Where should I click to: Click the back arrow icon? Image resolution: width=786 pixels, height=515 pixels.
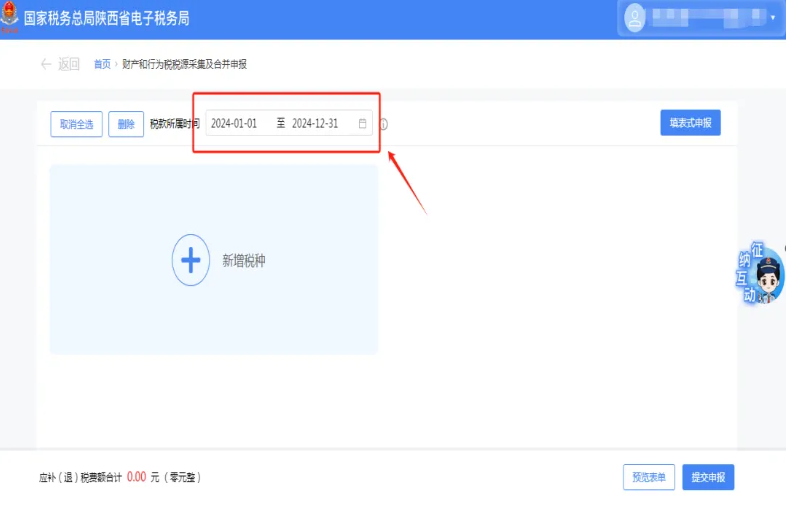click(x=45, y=64)
